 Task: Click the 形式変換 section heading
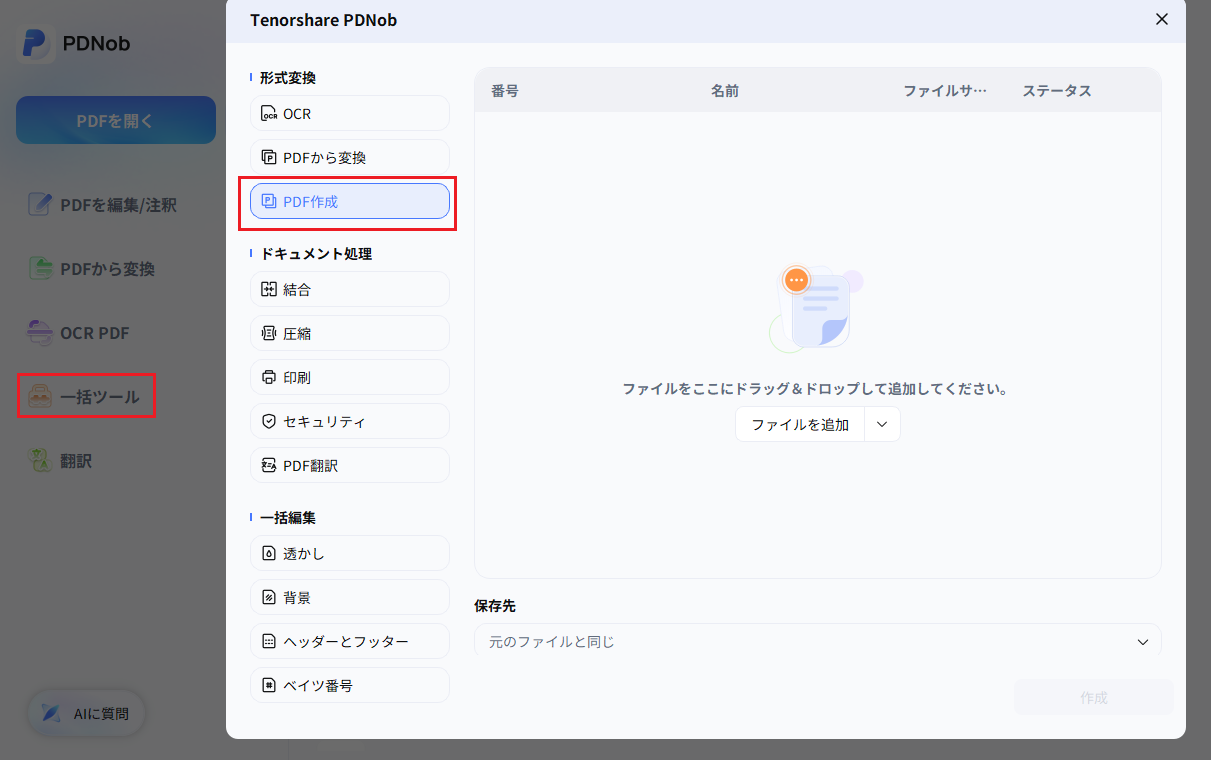tap(288, 77)
